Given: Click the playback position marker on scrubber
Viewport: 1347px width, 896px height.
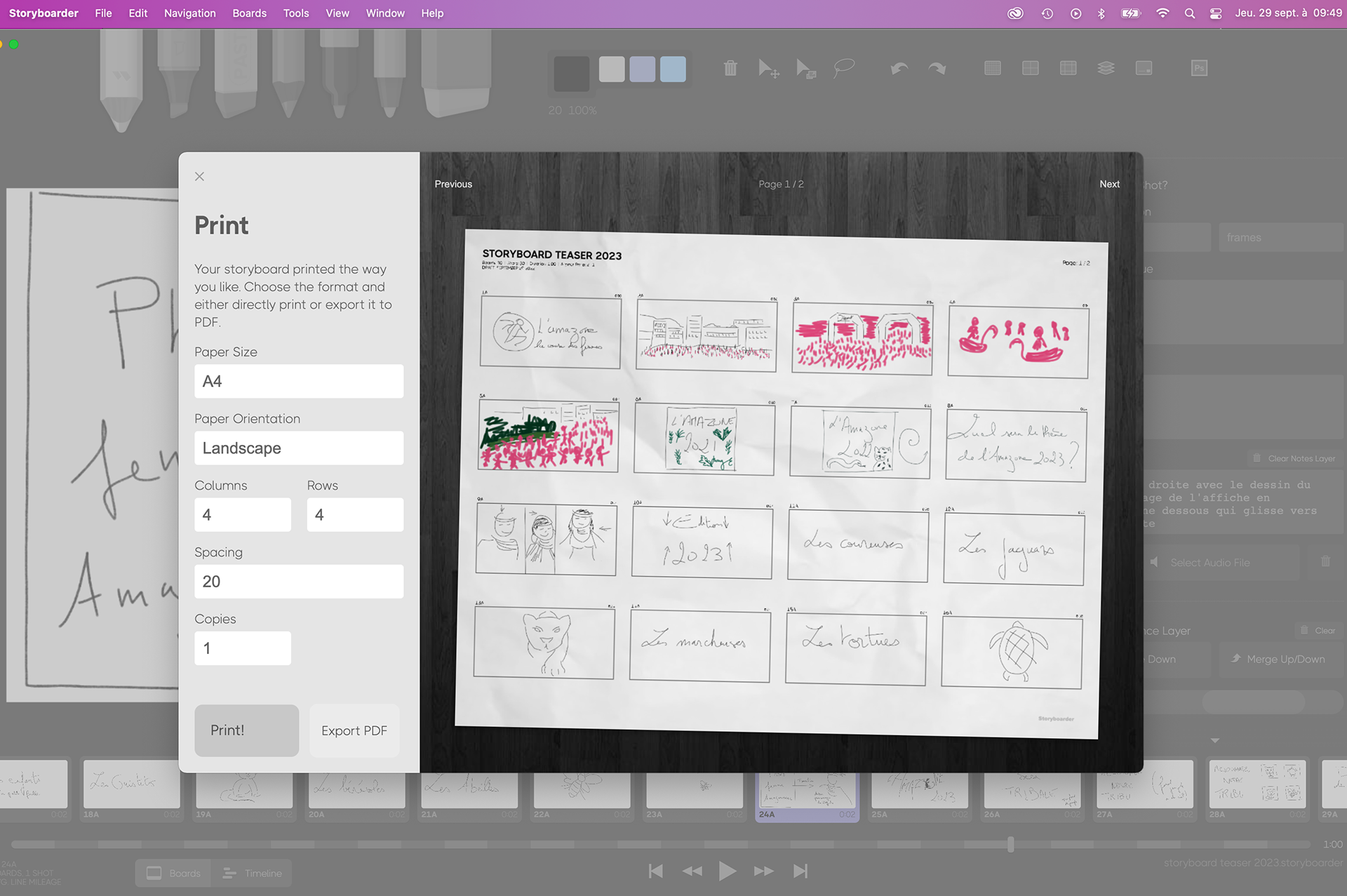Looking at the screenshot, I should (1010, 844).
